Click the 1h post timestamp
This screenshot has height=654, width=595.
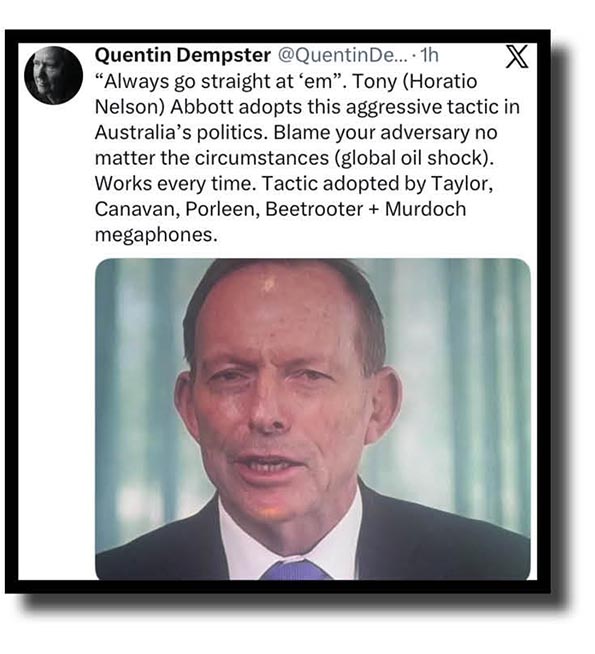point(429,55)
